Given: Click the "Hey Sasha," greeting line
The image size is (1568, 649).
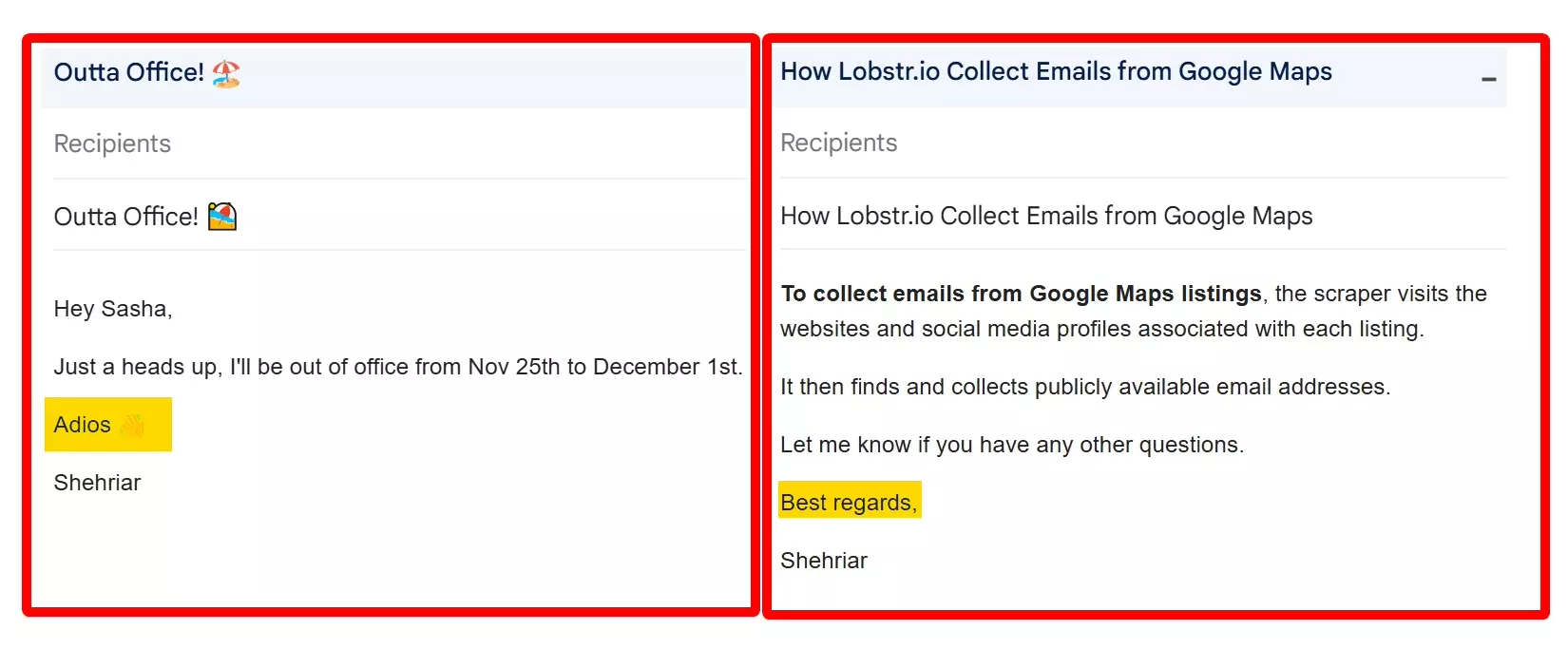Looking at the screenshot, I should tap(113, 309).
